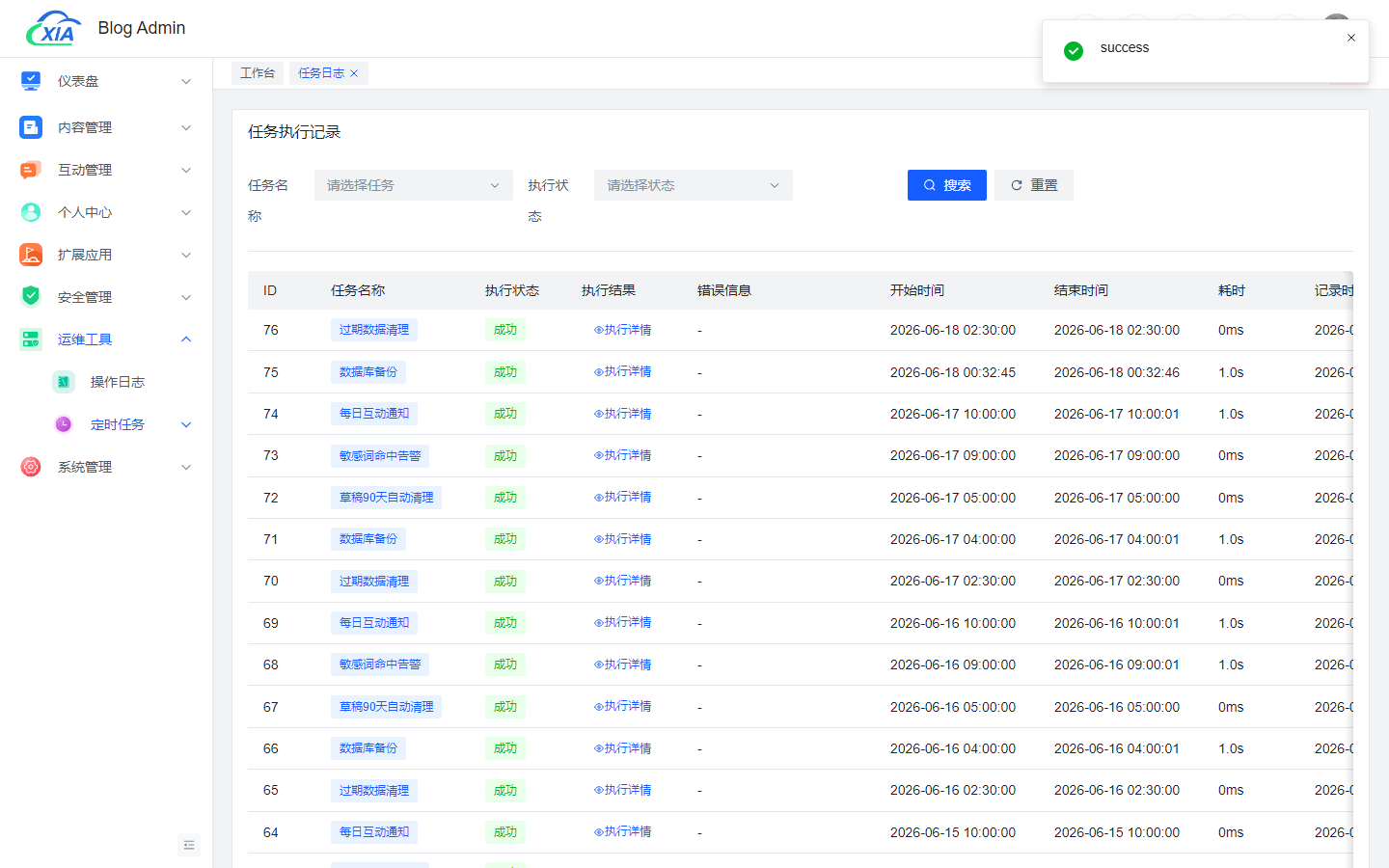Expand the 个人中心 menu chevron
The height and width of the screenshot is (868, 1389).
point(186,212)
